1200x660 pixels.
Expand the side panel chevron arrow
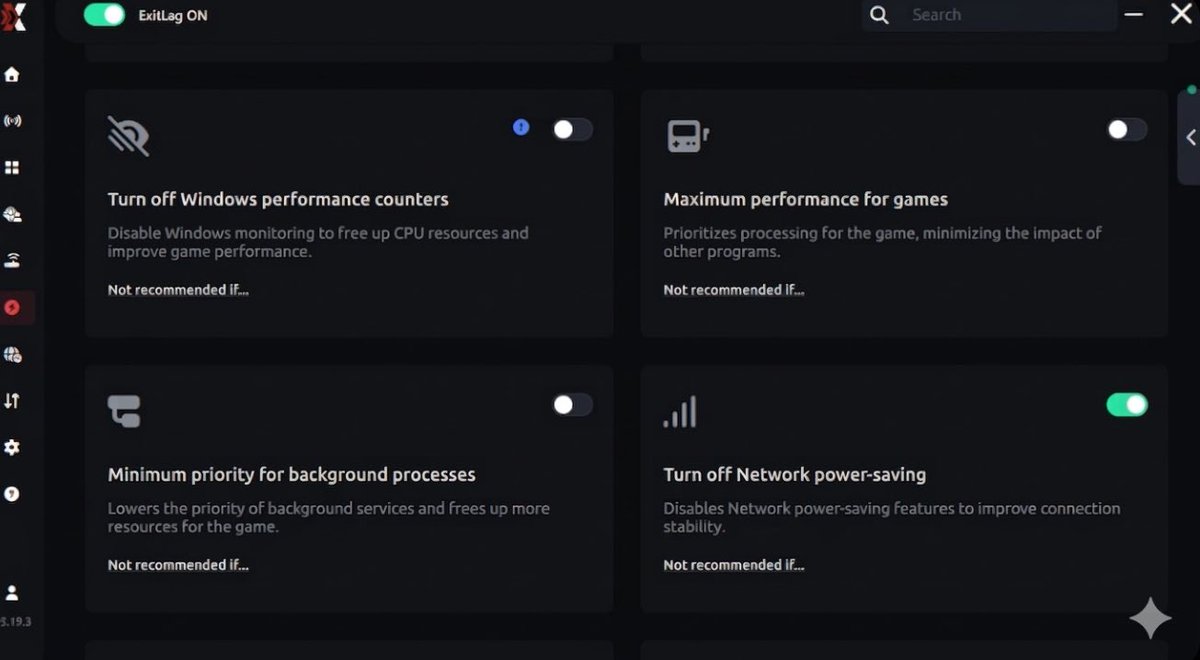tap(1190, 138)
